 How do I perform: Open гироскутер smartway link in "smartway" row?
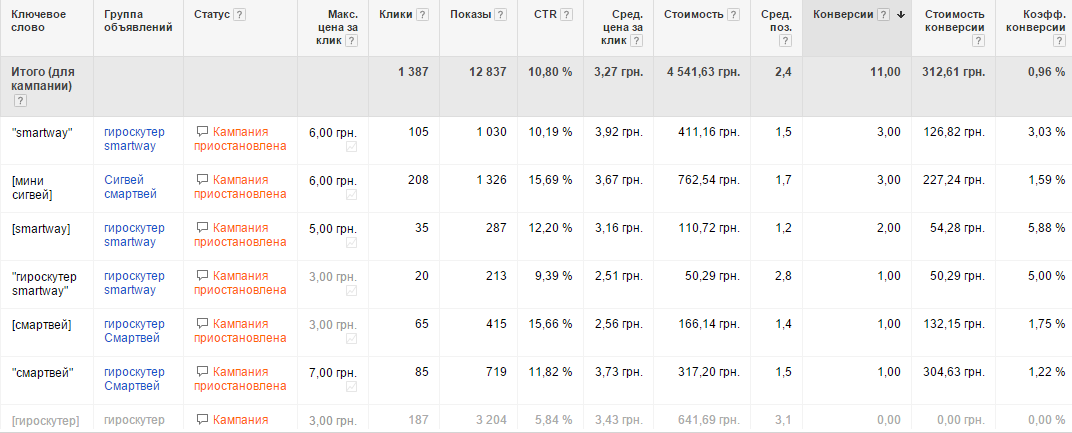pyautogui.click(x=134, y=139)
